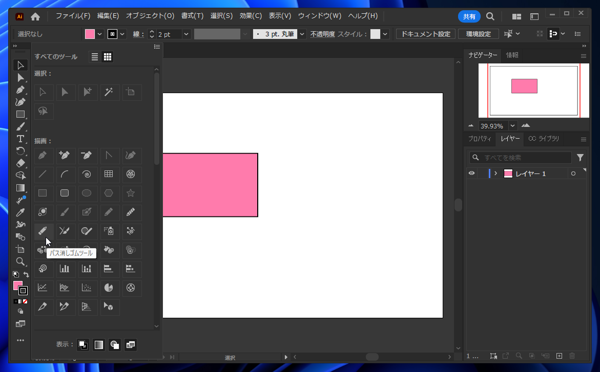This screenshot has height=372, width=600.
Task: Click 不透明度 opacity link
Action: pos(322,34)
